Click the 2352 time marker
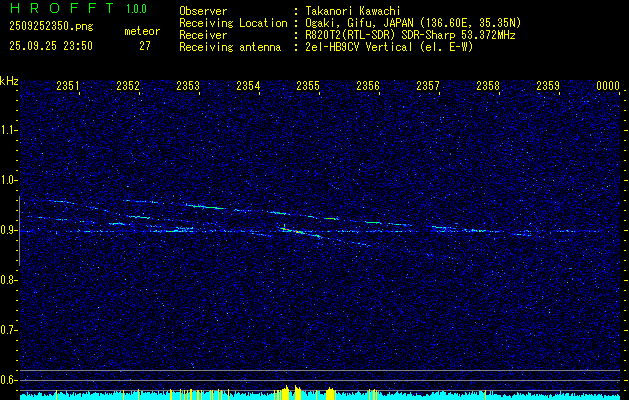629x400 pixels. 128,85
